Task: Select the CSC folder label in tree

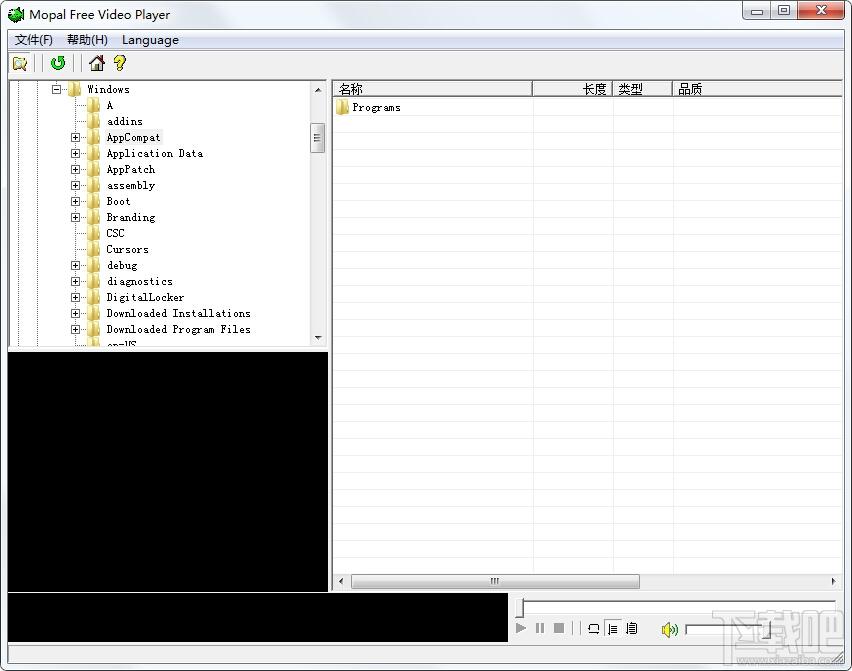Action: pyautogui.click(x=115, y=233)
